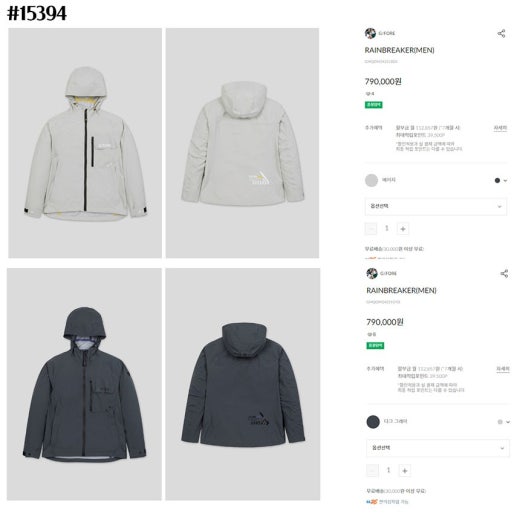
Task: Increase quantity with plus button in top listing
Action: pos(403,229)
